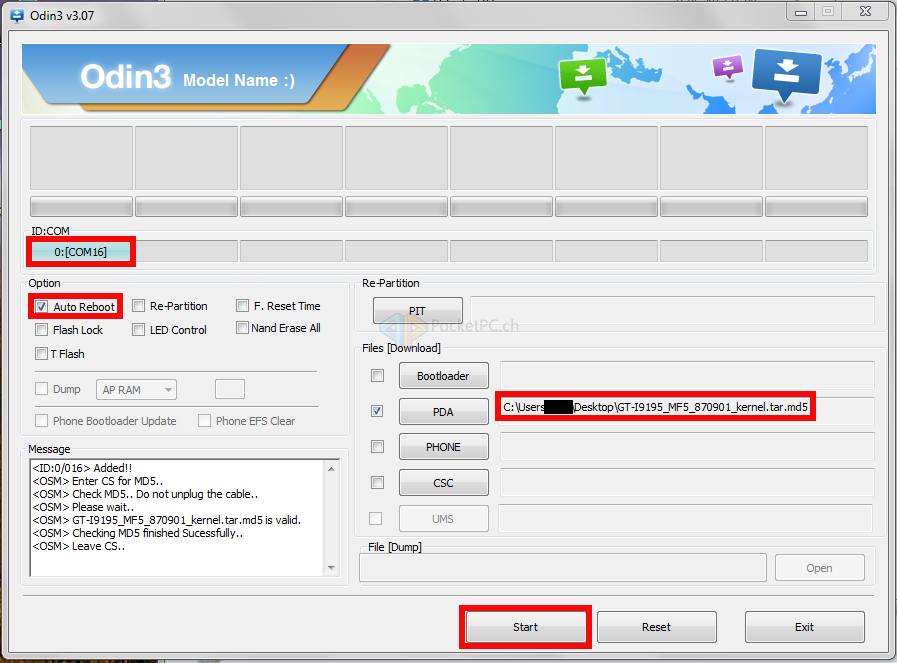Click the 'Checking MD5 finished Sucessfully..' line
The width and height of the screenshot is (897, 663).
click(x=138, y=533)
